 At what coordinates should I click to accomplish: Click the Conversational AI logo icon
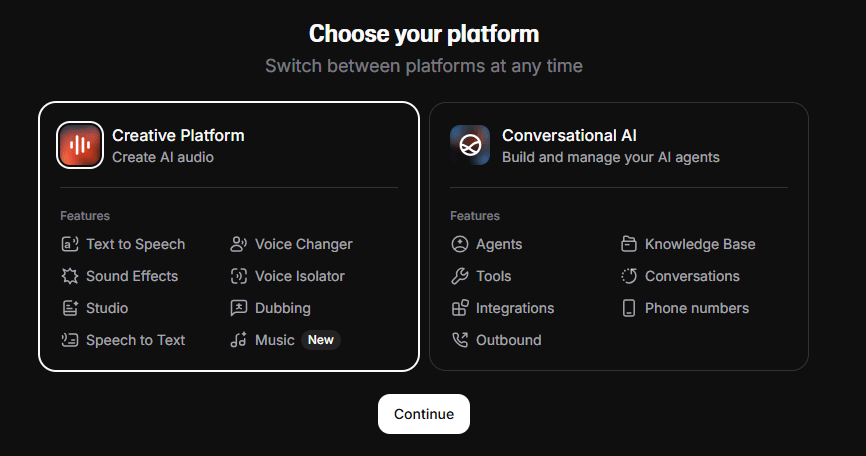coord(470,145)
